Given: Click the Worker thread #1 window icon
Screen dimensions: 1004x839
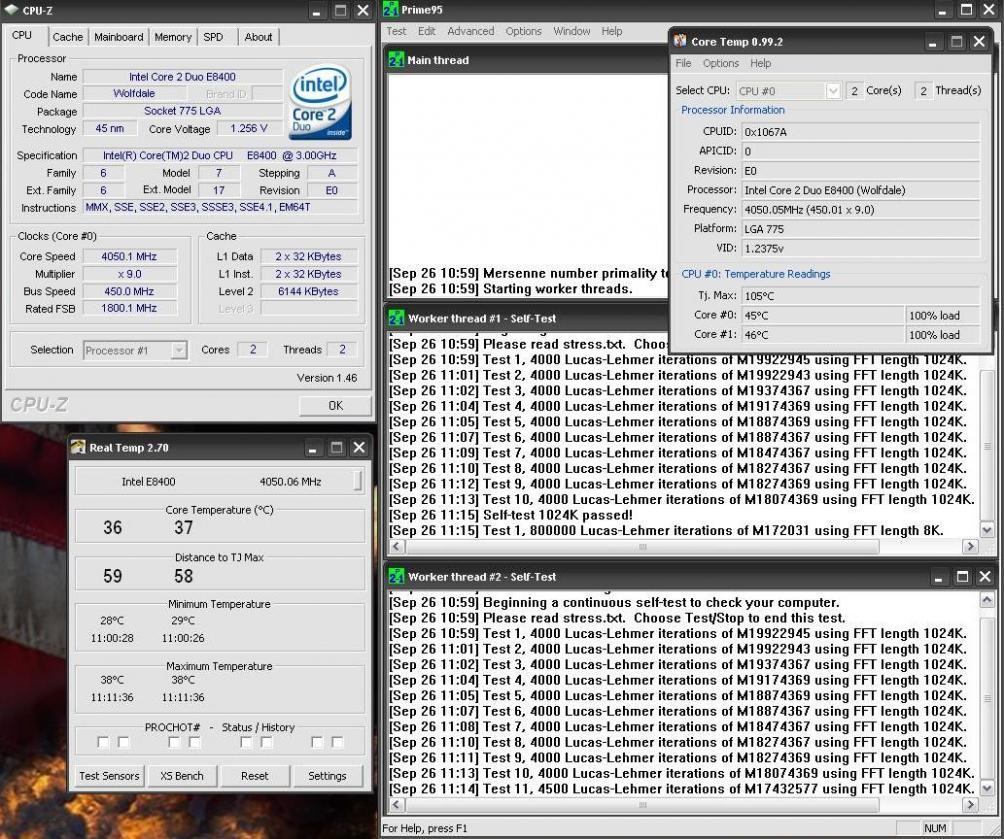Looking at the screenshot, I should (396, 318).
